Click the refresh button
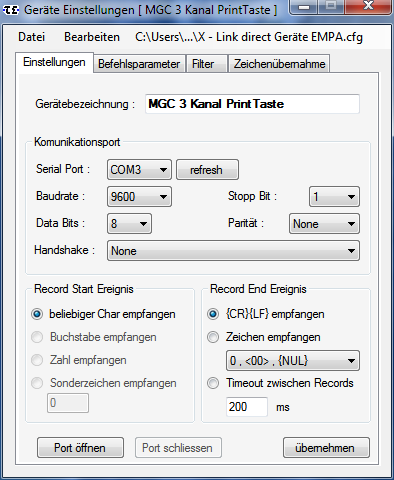The height and width of the screenshot is (480, 394). point(207,170)
